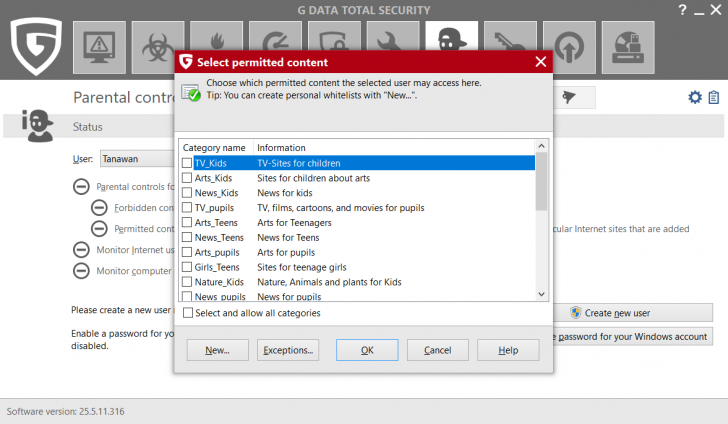Screen dimensions: 728x424
Task: Select 'Sites for children about arts' text
Action: tap(313, 178)
